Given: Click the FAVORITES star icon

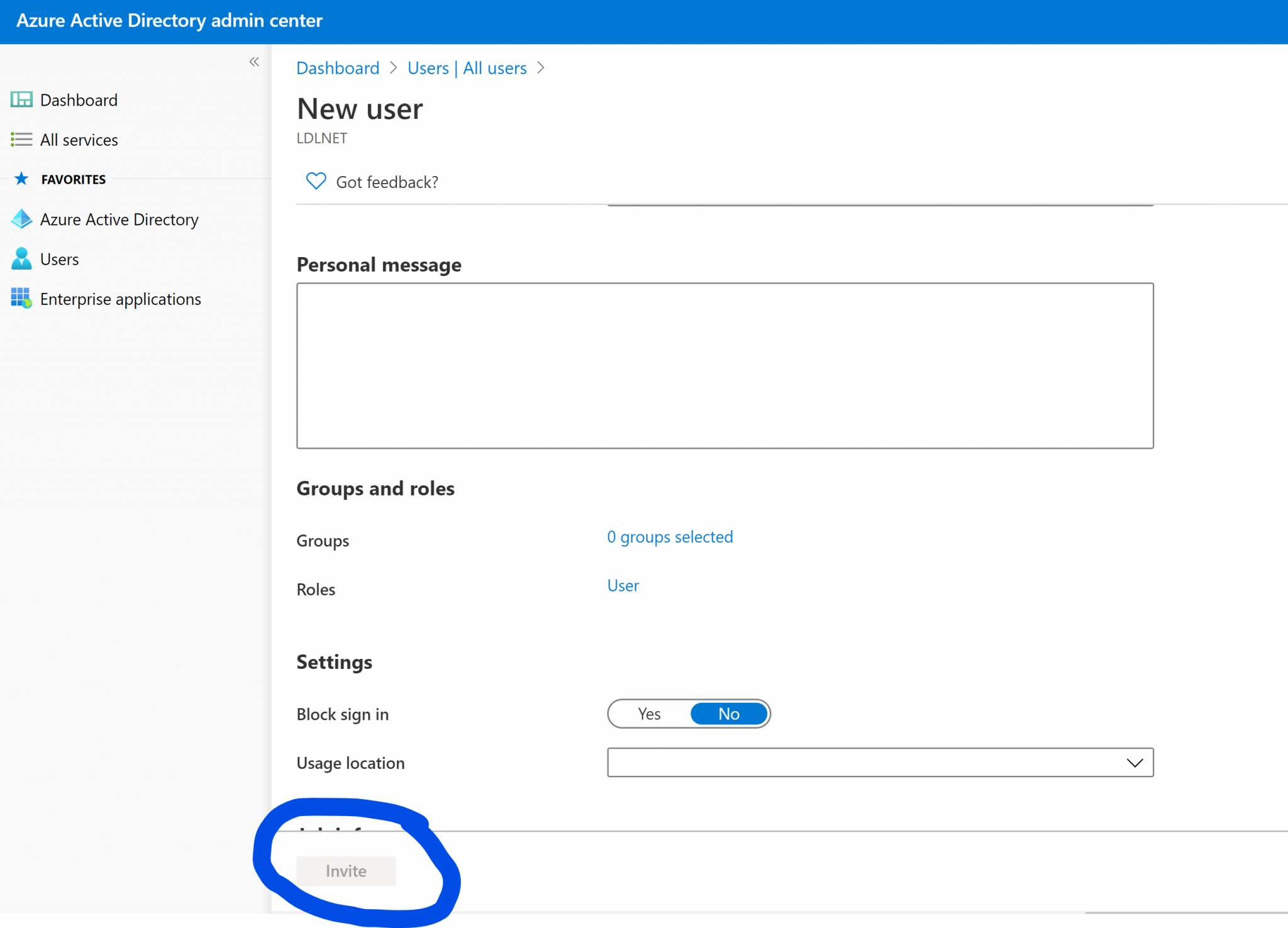Looking at the screenshot, I should (21, 179).
